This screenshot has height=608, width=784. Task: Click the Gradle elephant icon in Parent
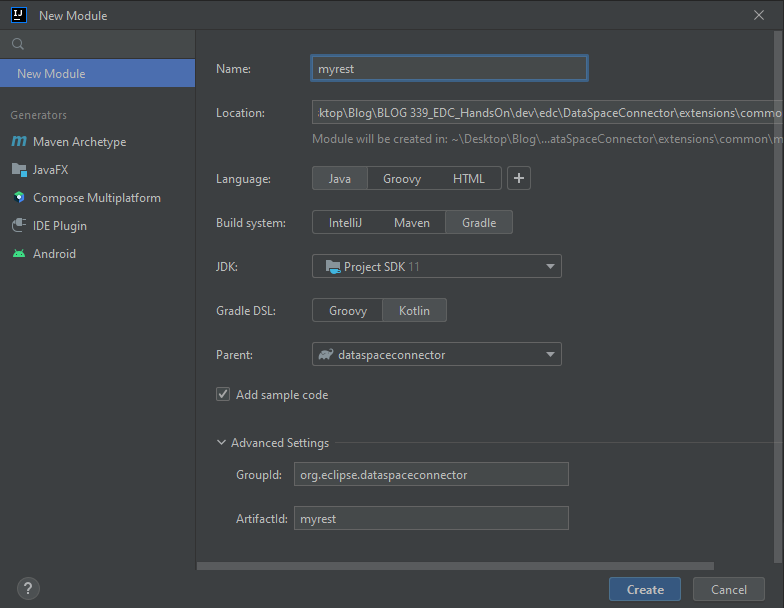point(326,354)
